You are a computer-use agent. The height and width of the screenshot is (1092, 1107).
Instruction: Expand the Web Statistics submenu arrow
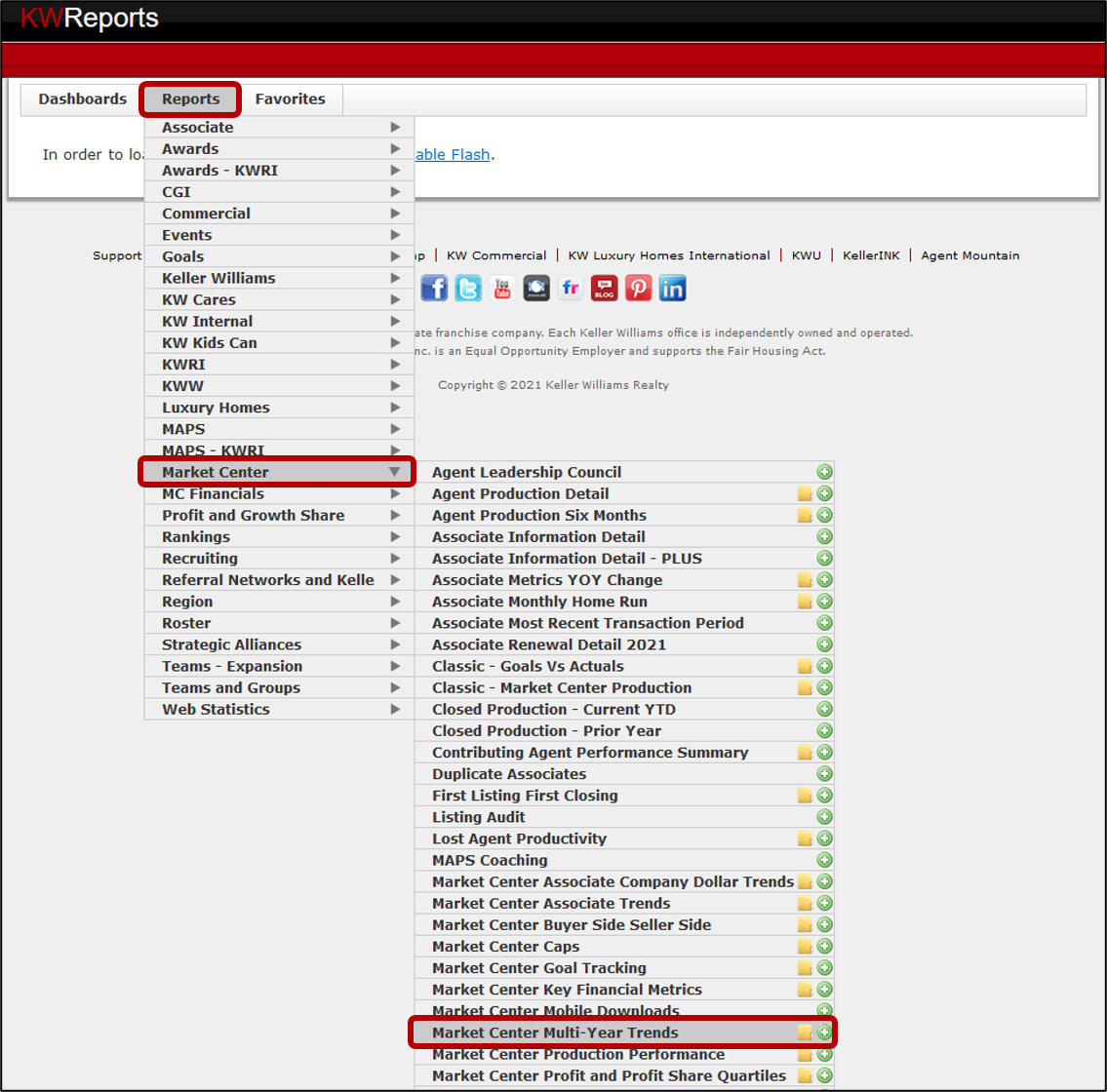[x=395, y=710]
